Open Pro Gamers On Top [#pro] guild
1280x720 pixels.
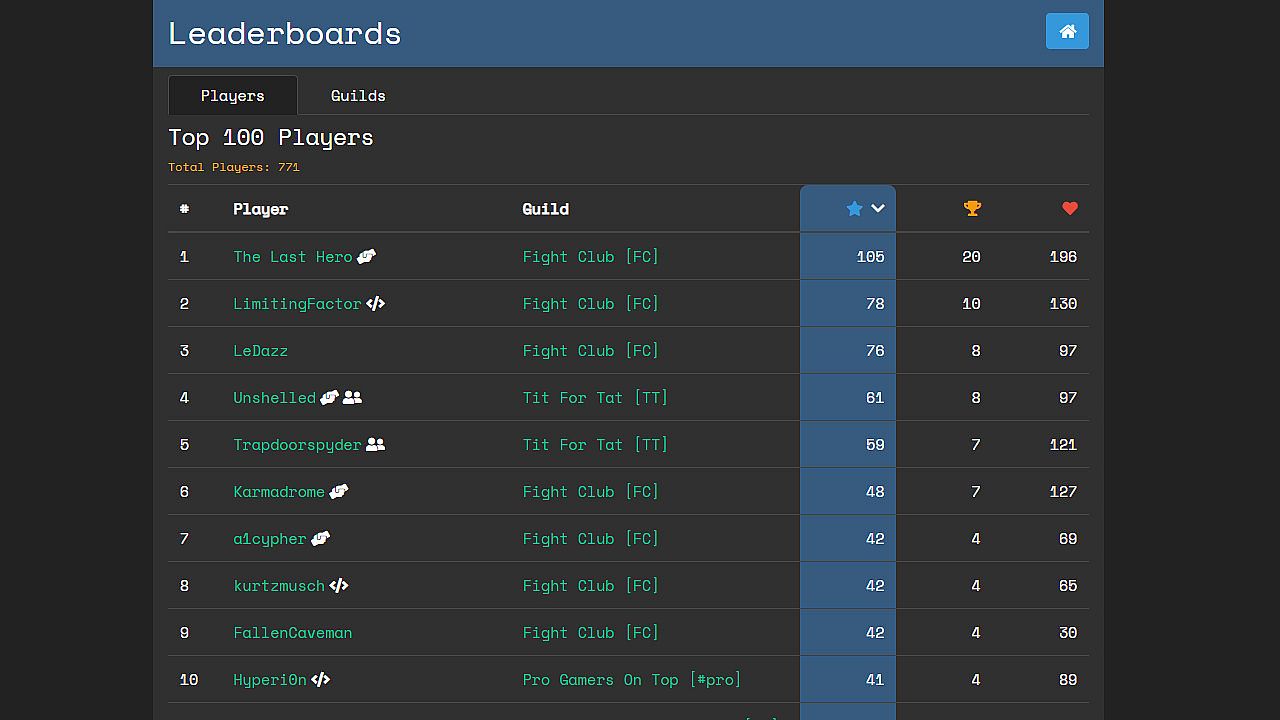pyautogui.click(x=632, y=680)
